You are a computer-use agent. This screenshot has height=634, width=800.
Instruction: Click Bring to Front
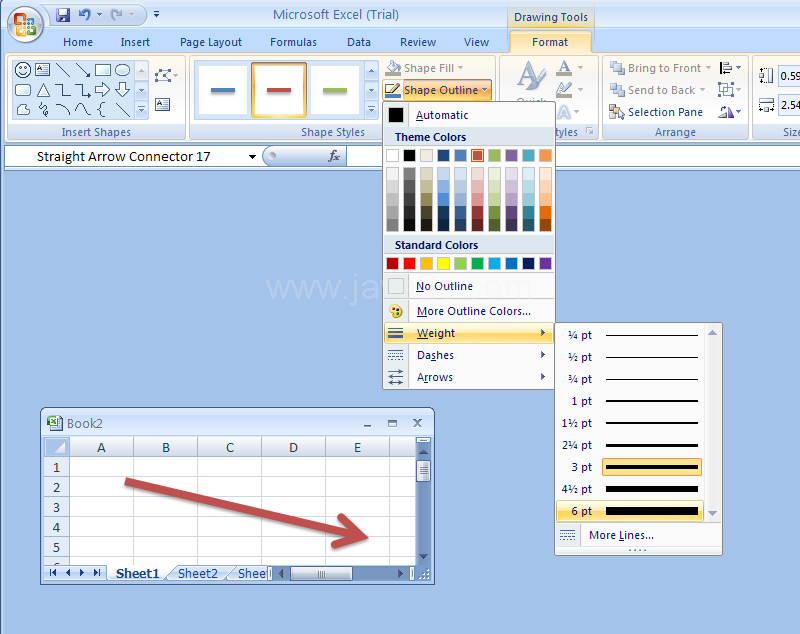[x=656, y=68]
